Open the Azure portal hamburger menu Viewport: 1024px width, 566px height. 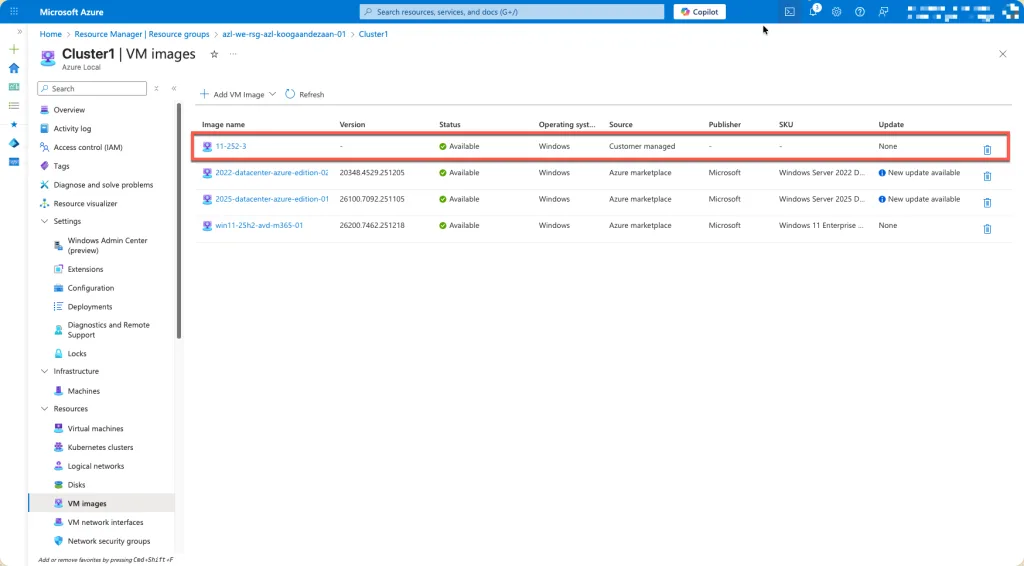coord(14,12)
